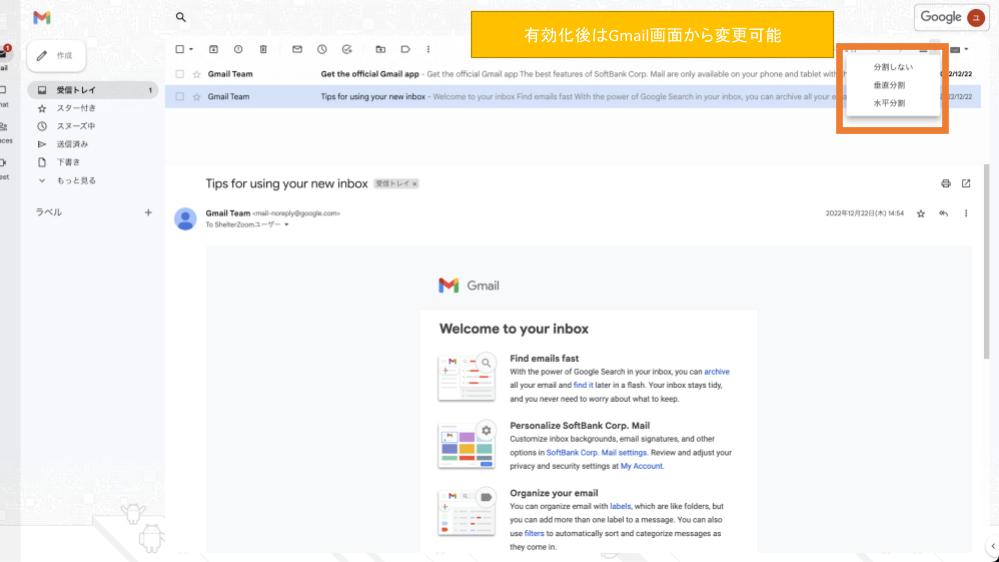
Task: Click the search magnifier icon
Action: [181, 17]
